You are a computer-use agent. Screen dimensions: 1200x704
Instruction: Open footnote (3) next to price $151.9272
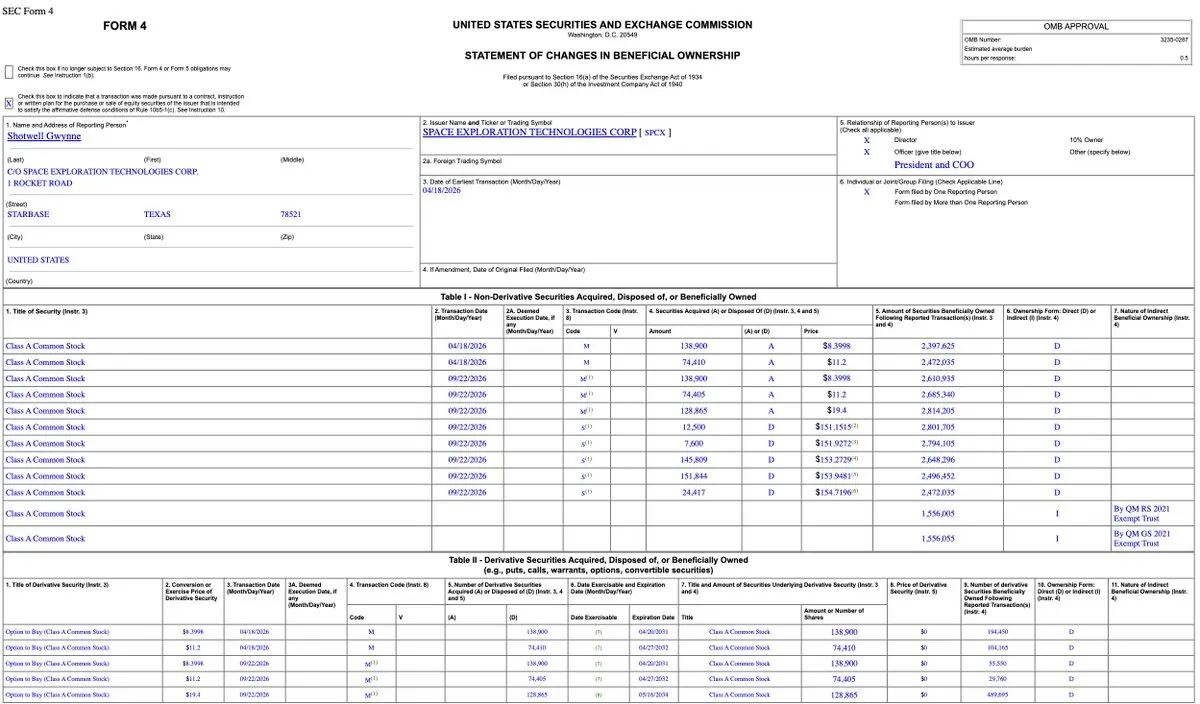tap(856, 441)
